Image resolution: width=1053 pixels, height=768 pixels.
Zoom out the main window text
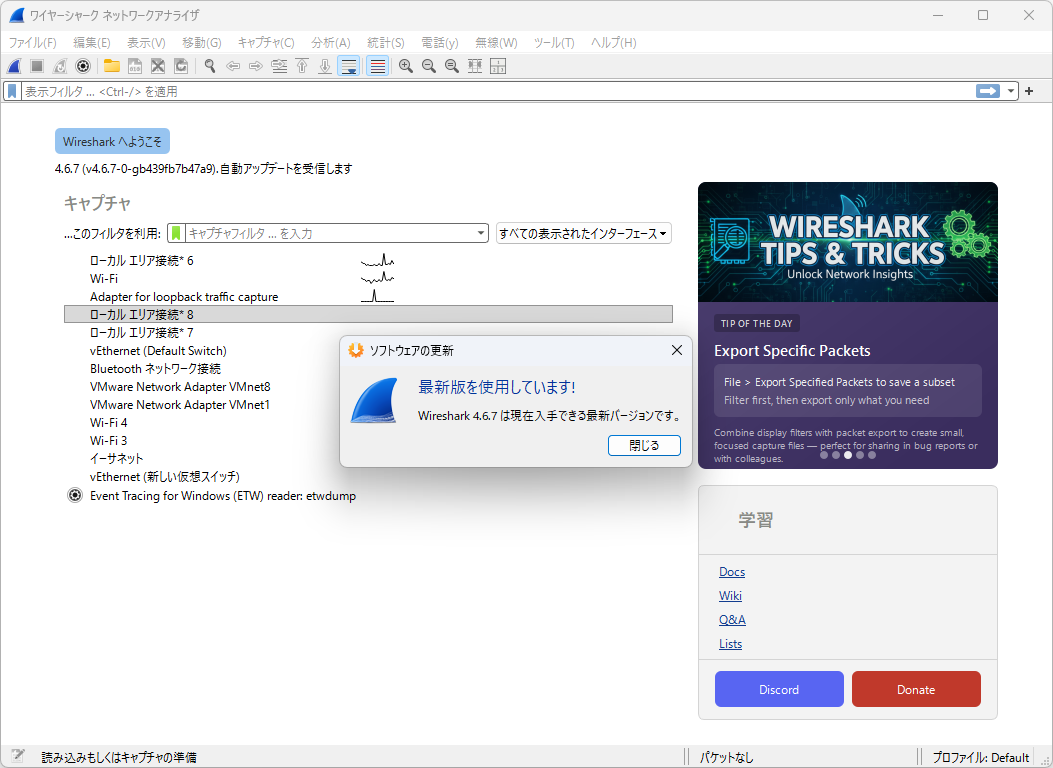point(428,66)
